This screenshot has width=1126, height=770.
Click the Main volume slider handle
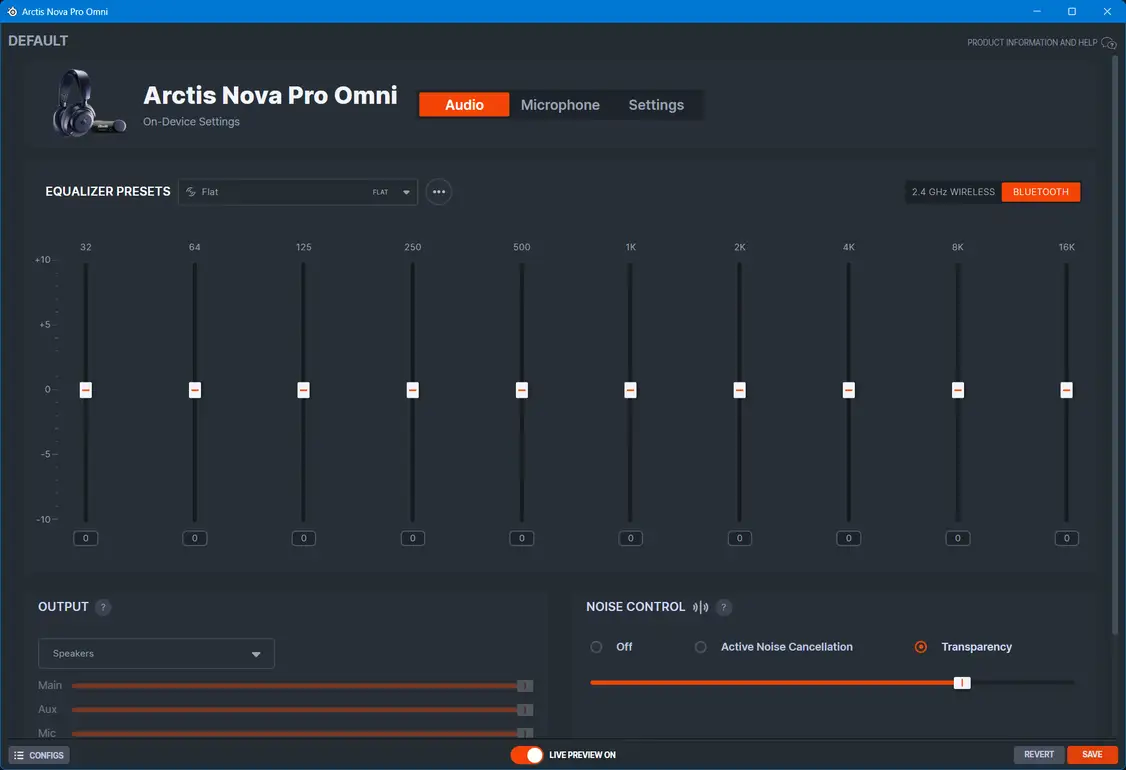tap(525, 686)
